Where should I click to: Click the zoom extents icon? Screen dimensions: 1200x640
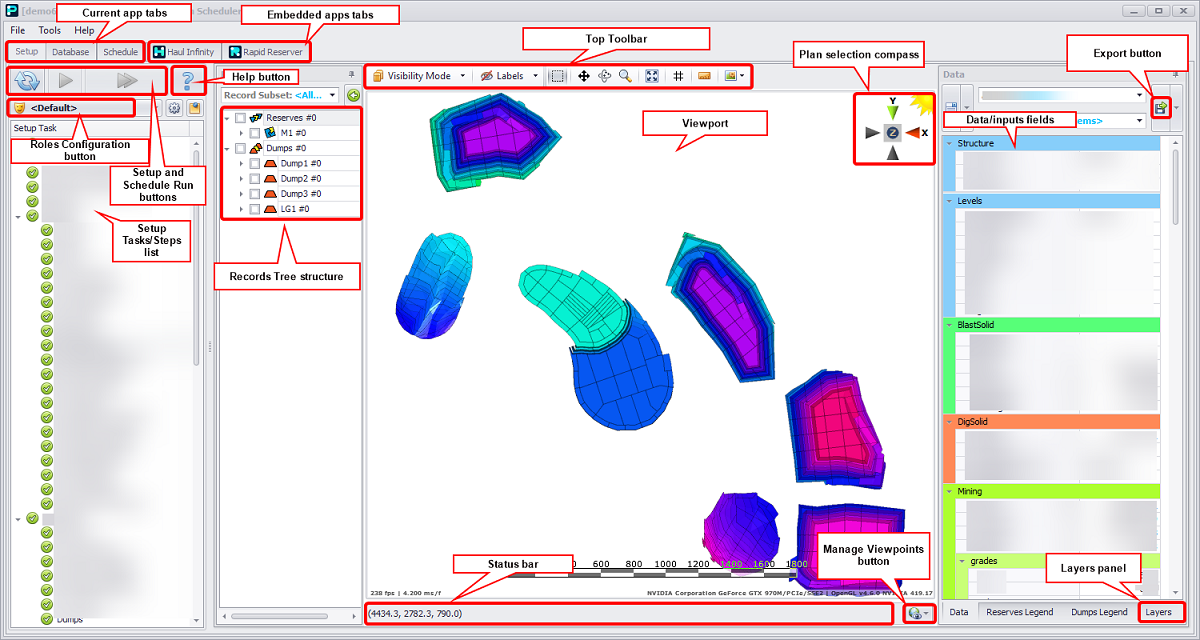(652, 76)
